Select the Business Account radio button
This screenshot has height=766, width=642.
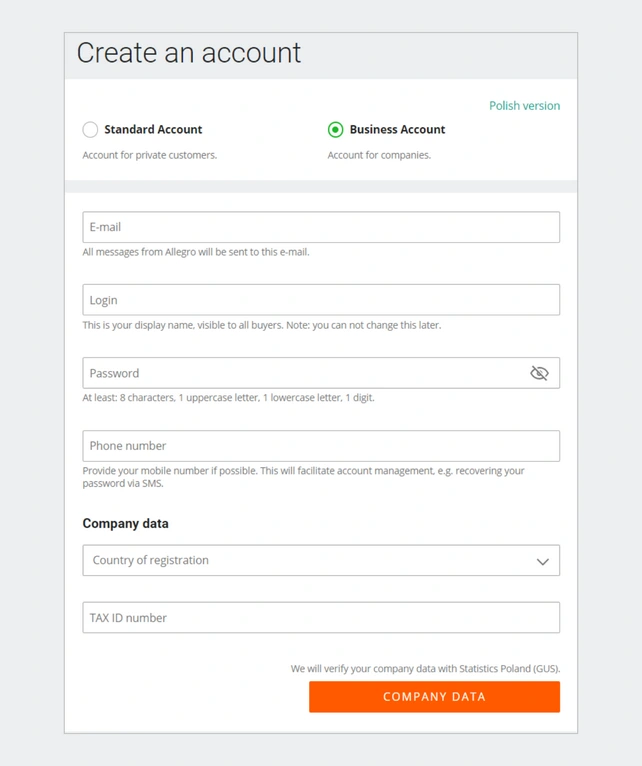pyautogui.click(x=335, y=129)
